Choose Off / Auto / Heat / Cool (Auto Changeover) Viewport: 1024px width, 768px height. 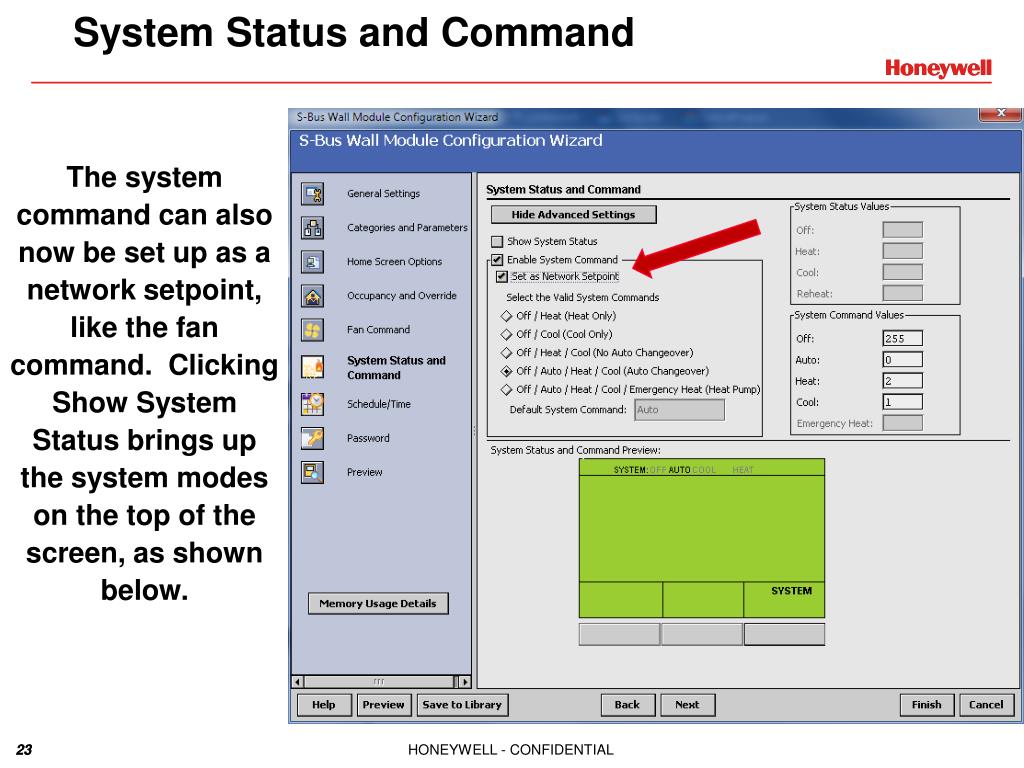[x=506, y=371]
